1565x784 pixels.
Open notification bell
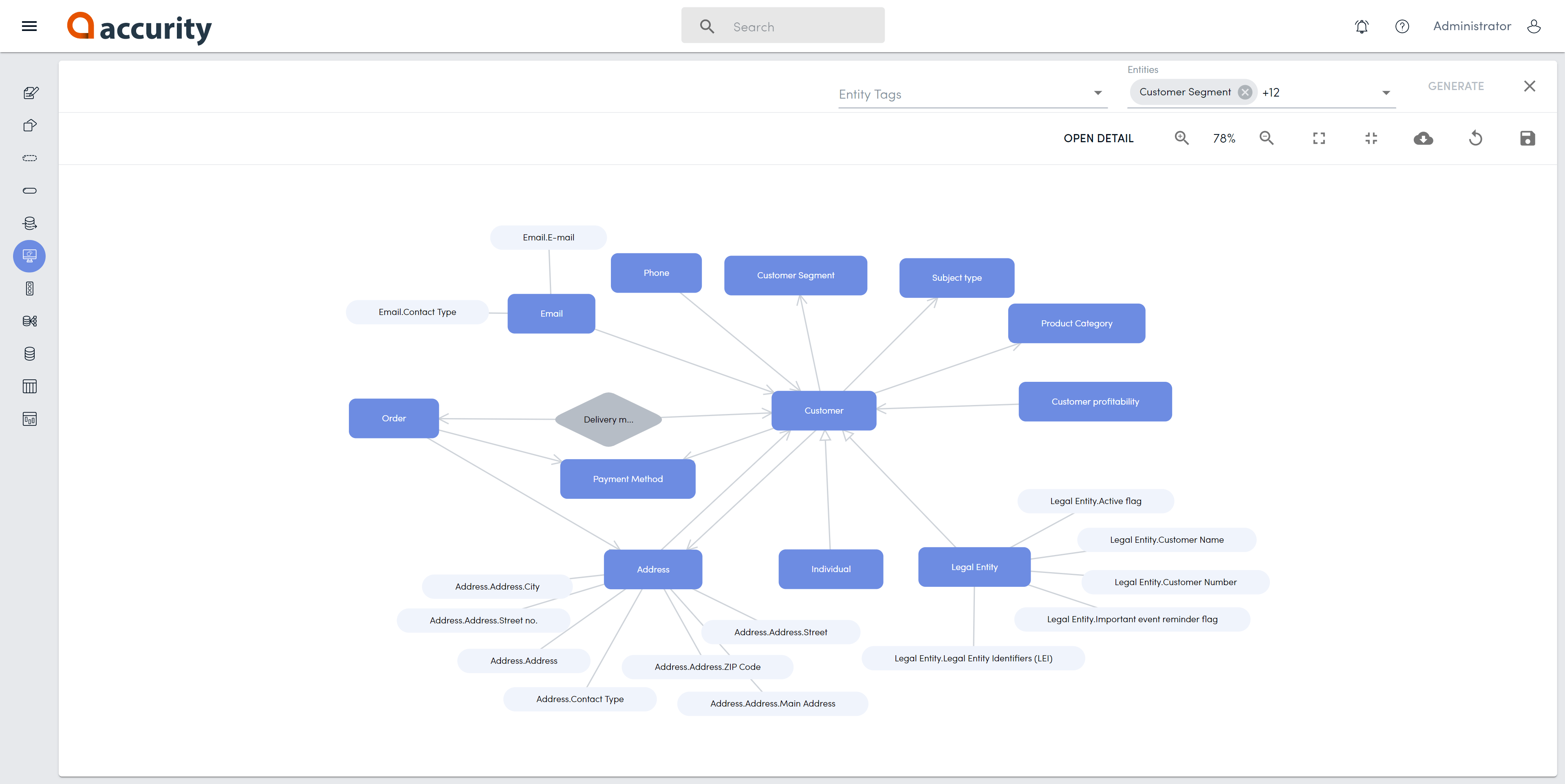tap(1362, 26)
